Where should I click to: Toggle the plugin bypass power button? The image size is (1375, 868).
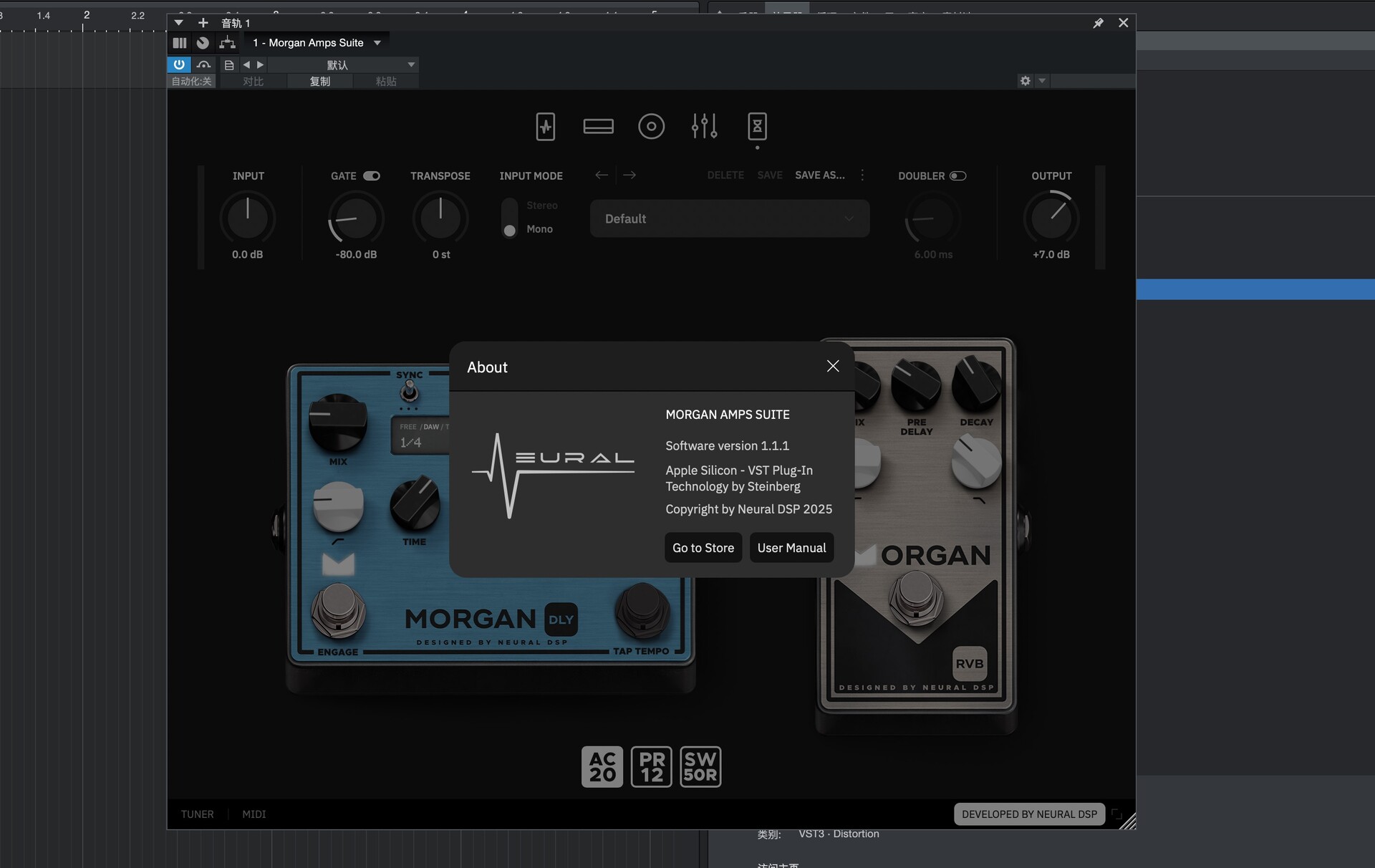[x=179, y=64]
